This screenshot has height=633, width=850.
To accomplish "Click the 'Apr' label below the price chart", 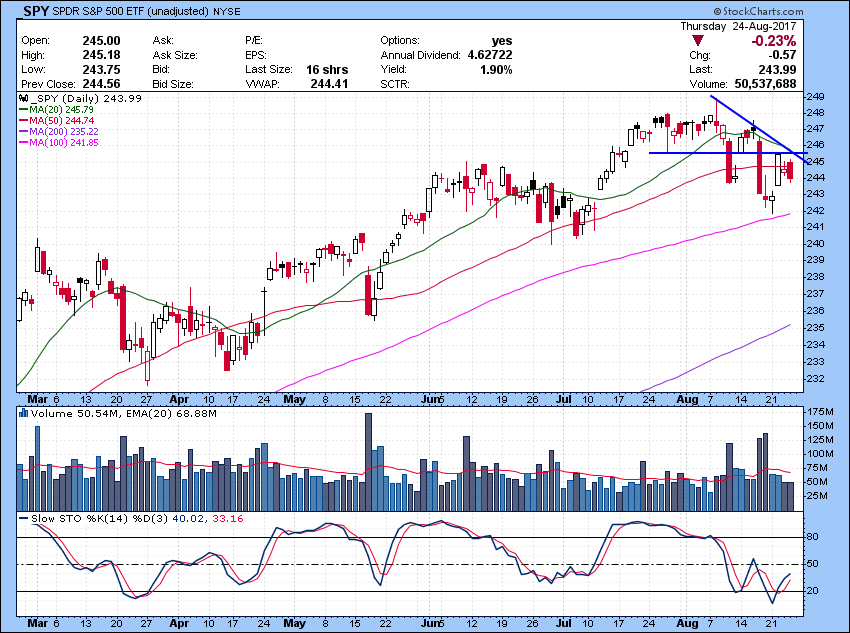I will (179, 399).
